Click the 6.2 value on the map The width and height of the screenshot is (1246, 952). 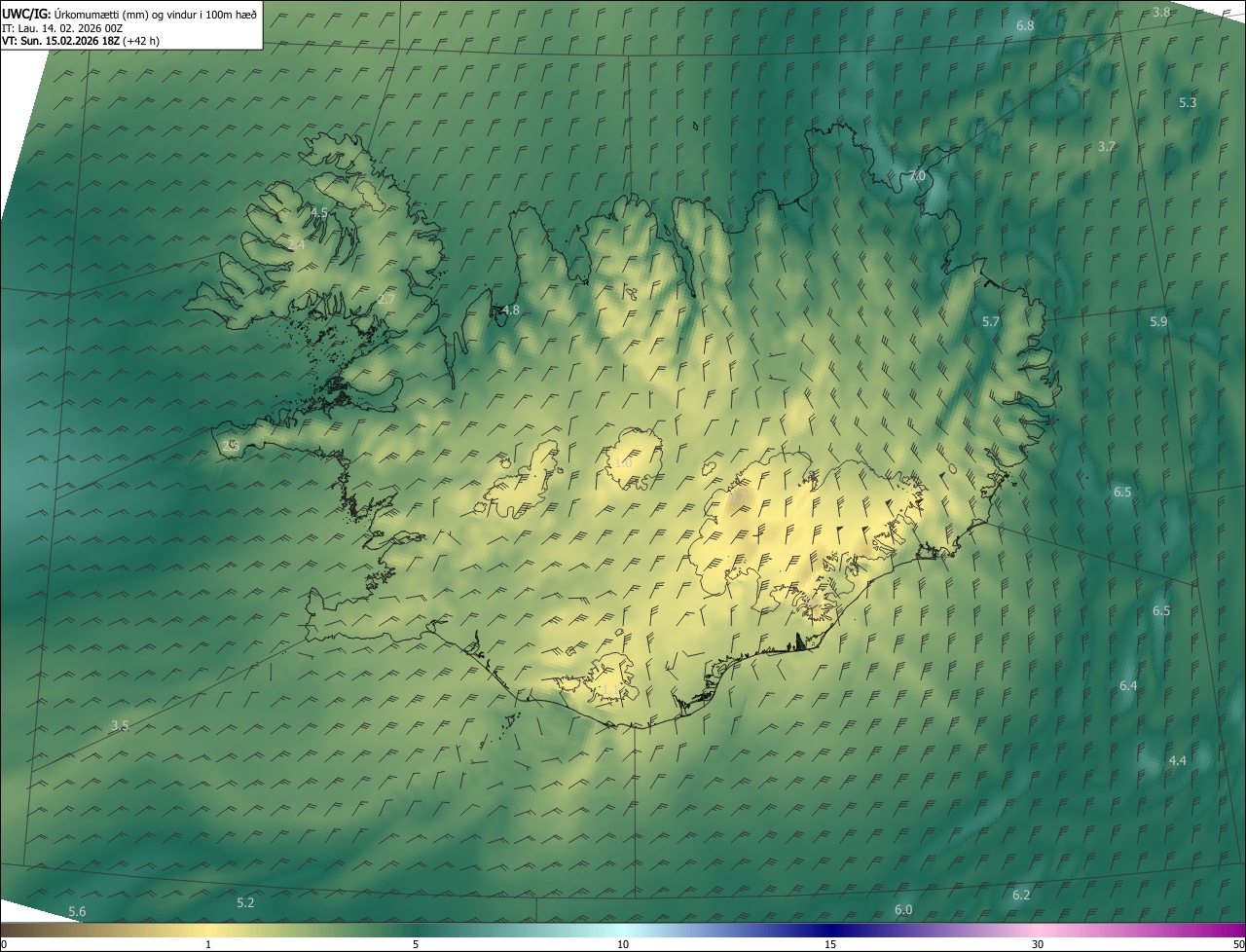[1021, 895]
